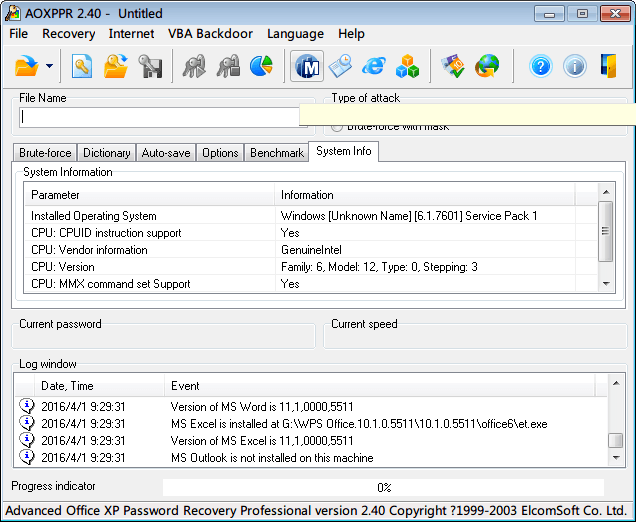The height and width of the screenshot is (522, 636).
Task: Click inside the File Name input field
Action: click(x=160, y=117)
